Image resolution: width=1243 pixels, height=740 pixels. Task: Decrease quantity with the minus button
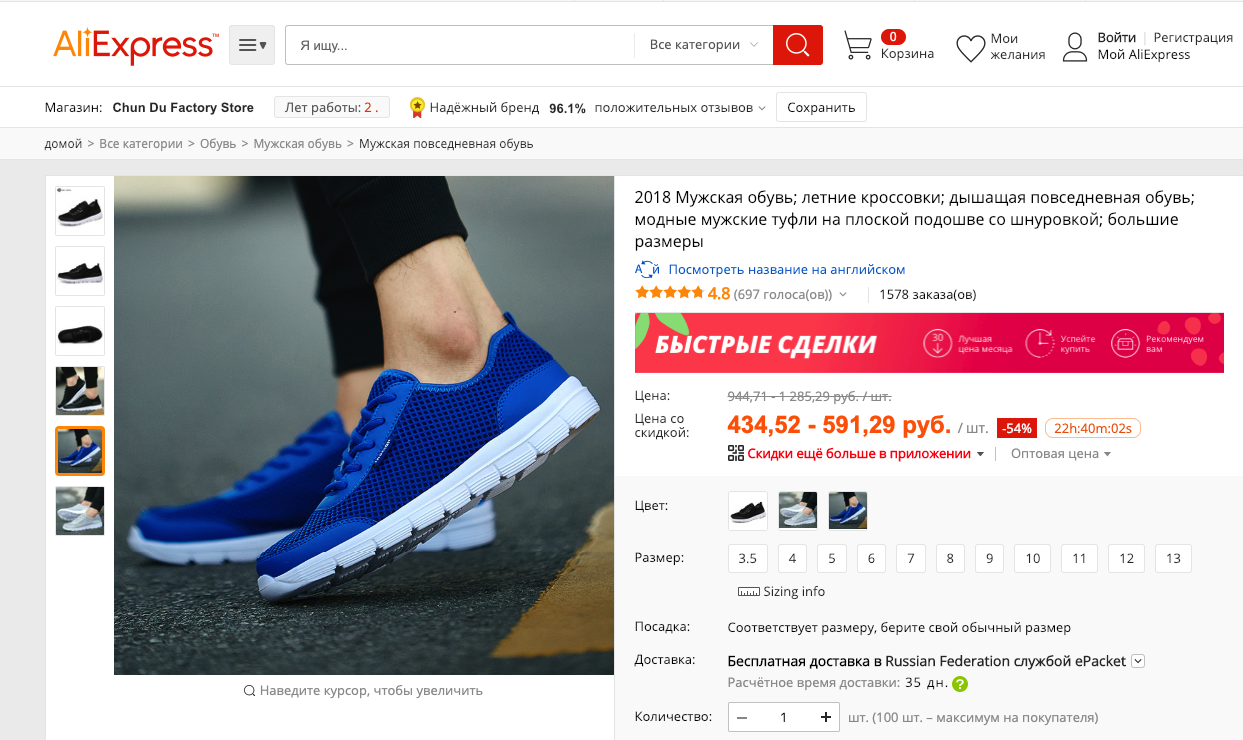tap(743, 717)
